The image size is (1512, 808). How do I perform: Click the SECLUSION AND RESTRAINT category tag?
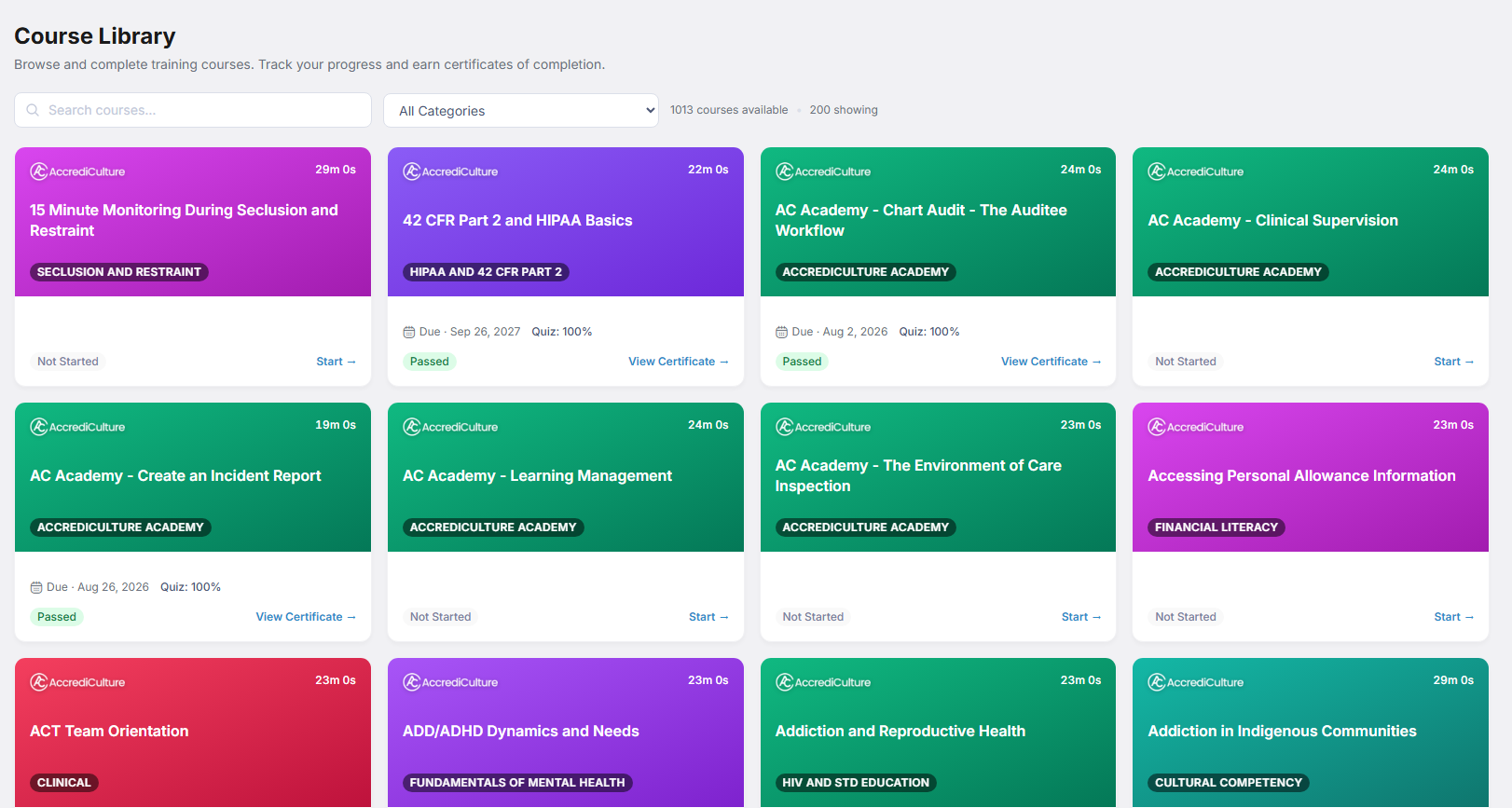(119, 272)
